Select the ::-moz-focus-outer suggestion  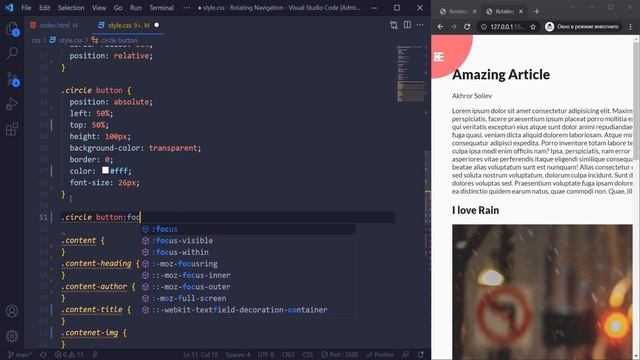248,287
